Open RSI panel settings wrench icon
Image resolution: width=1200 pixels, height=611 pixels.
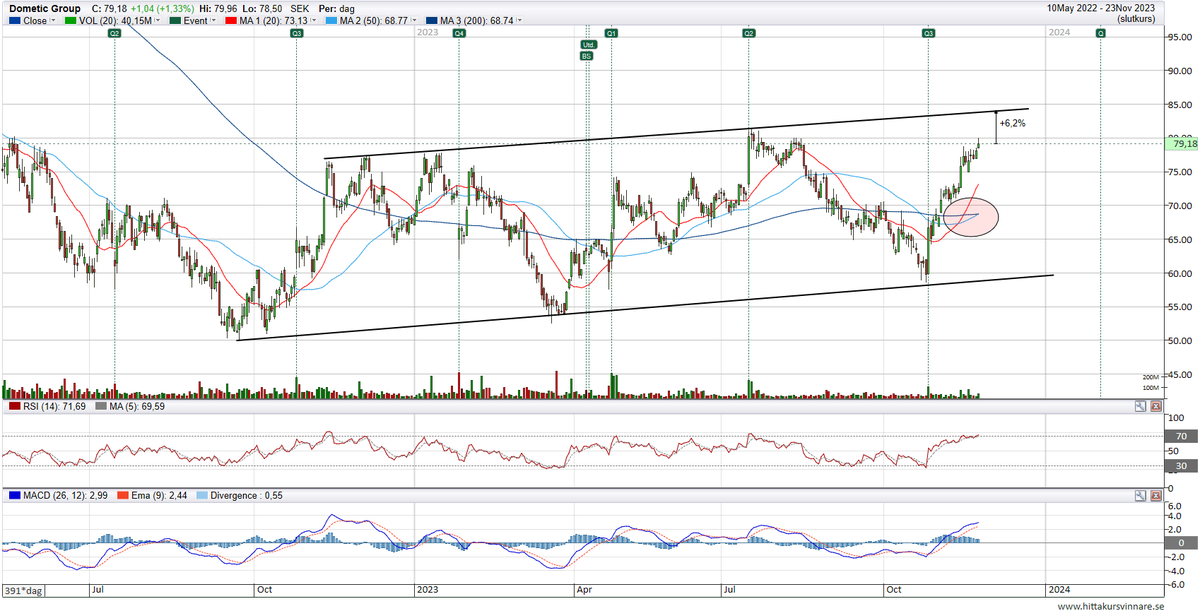pyautogui.click(x=1140, y=407)
